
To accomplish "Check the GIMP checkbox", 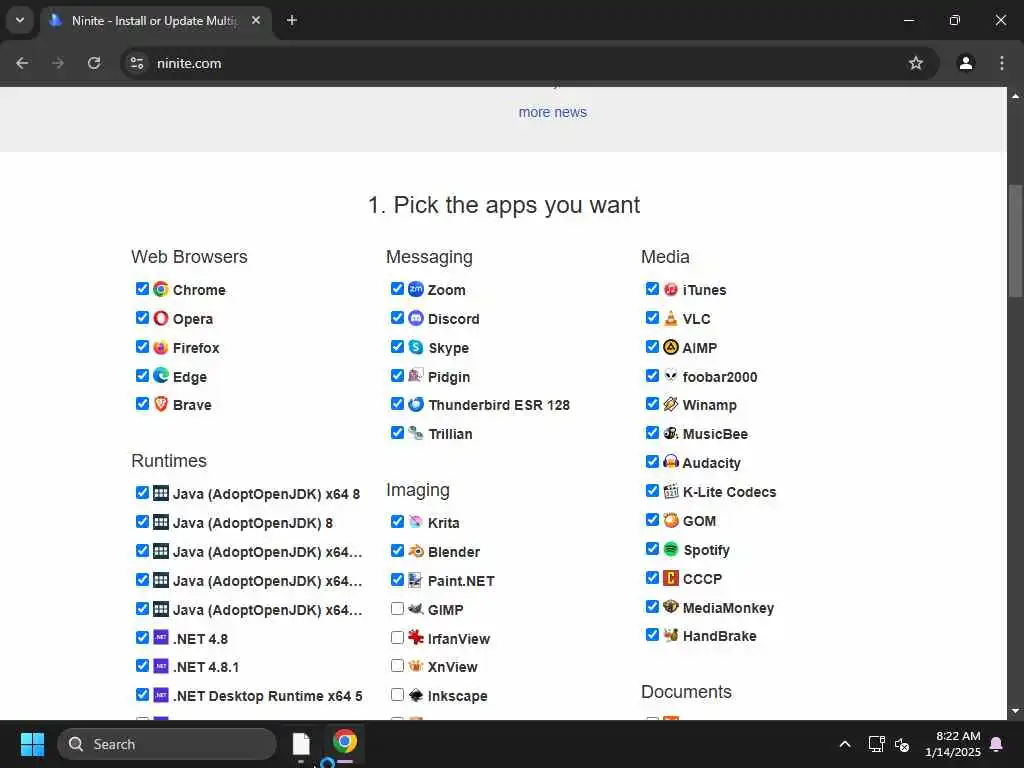I will (397, 609).
